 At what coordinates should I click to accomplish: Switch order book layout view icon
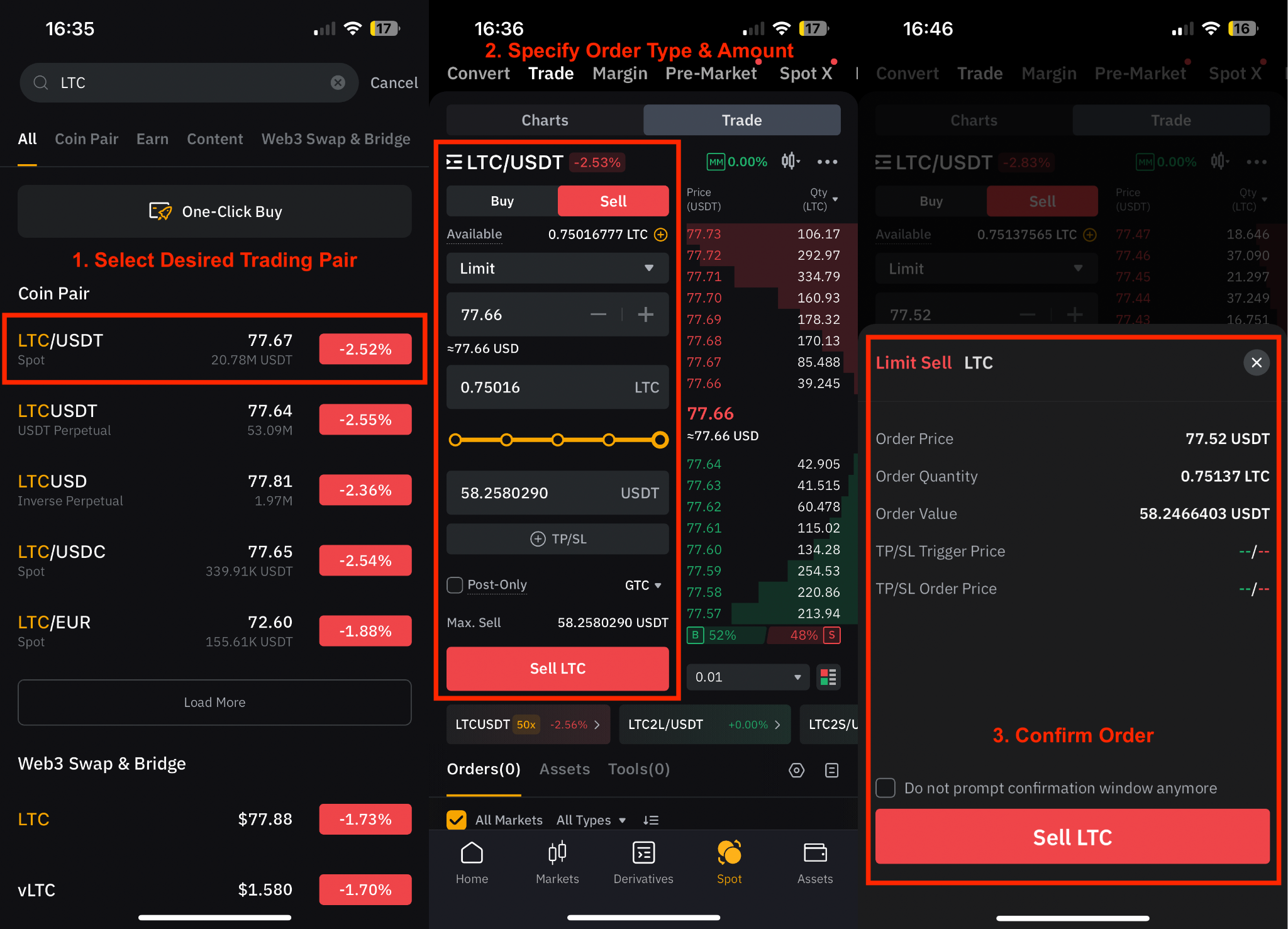[828, 677]
